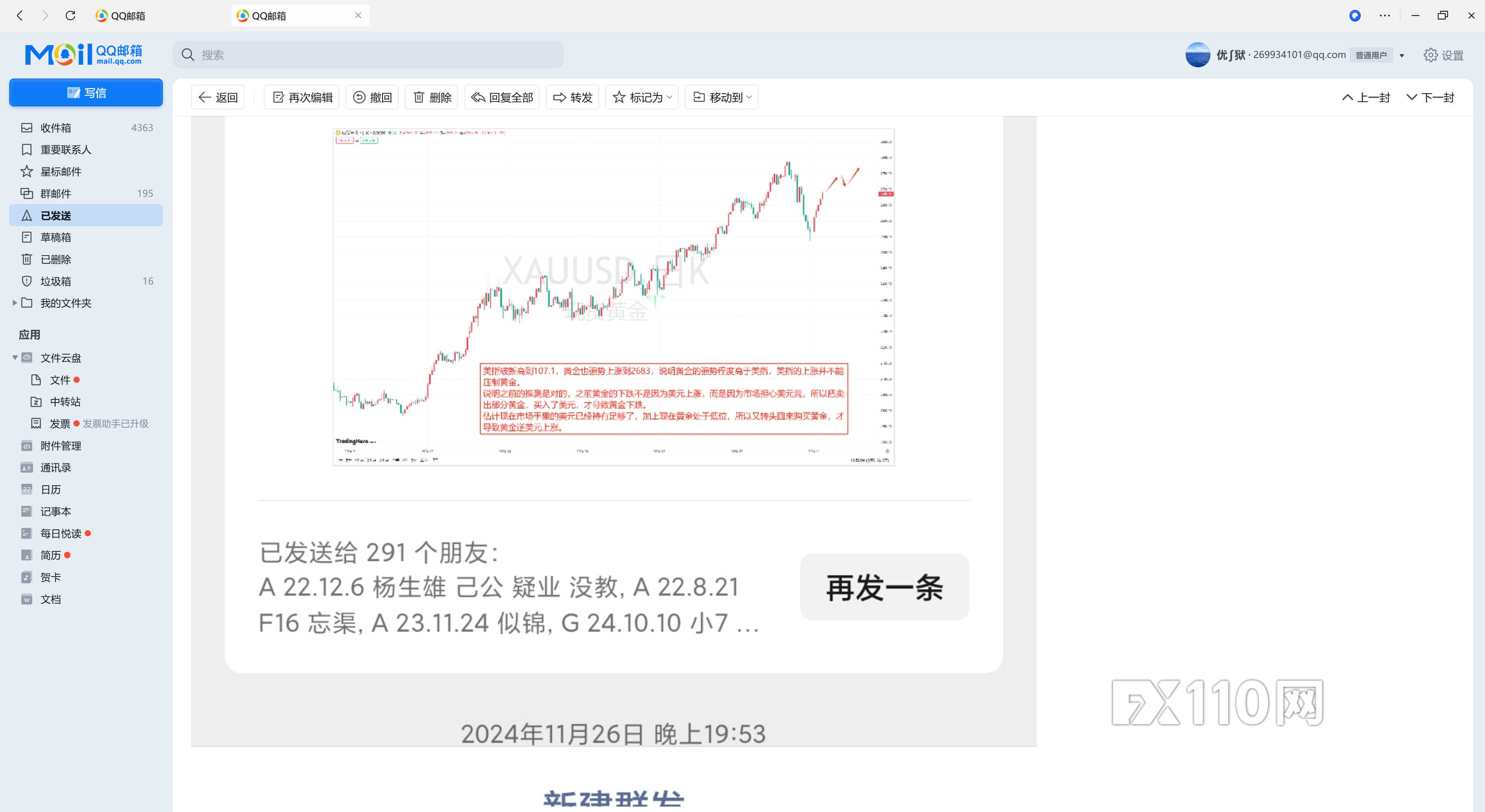Click the inbox count 4363
Image resolution: width=1485 pixels, height=812 pixels.
pos(142,127)
